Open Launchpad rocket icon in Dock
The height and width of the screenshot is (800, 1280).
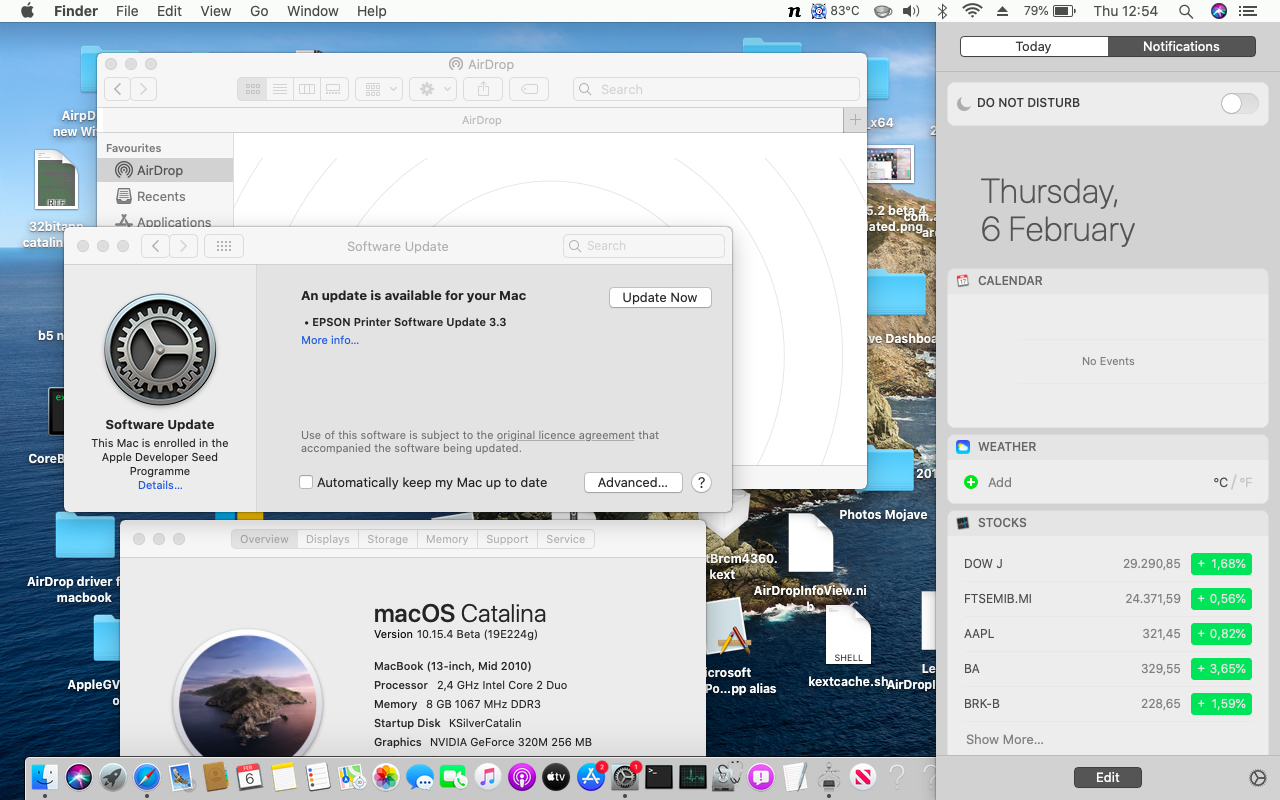[x=113, y=776]
